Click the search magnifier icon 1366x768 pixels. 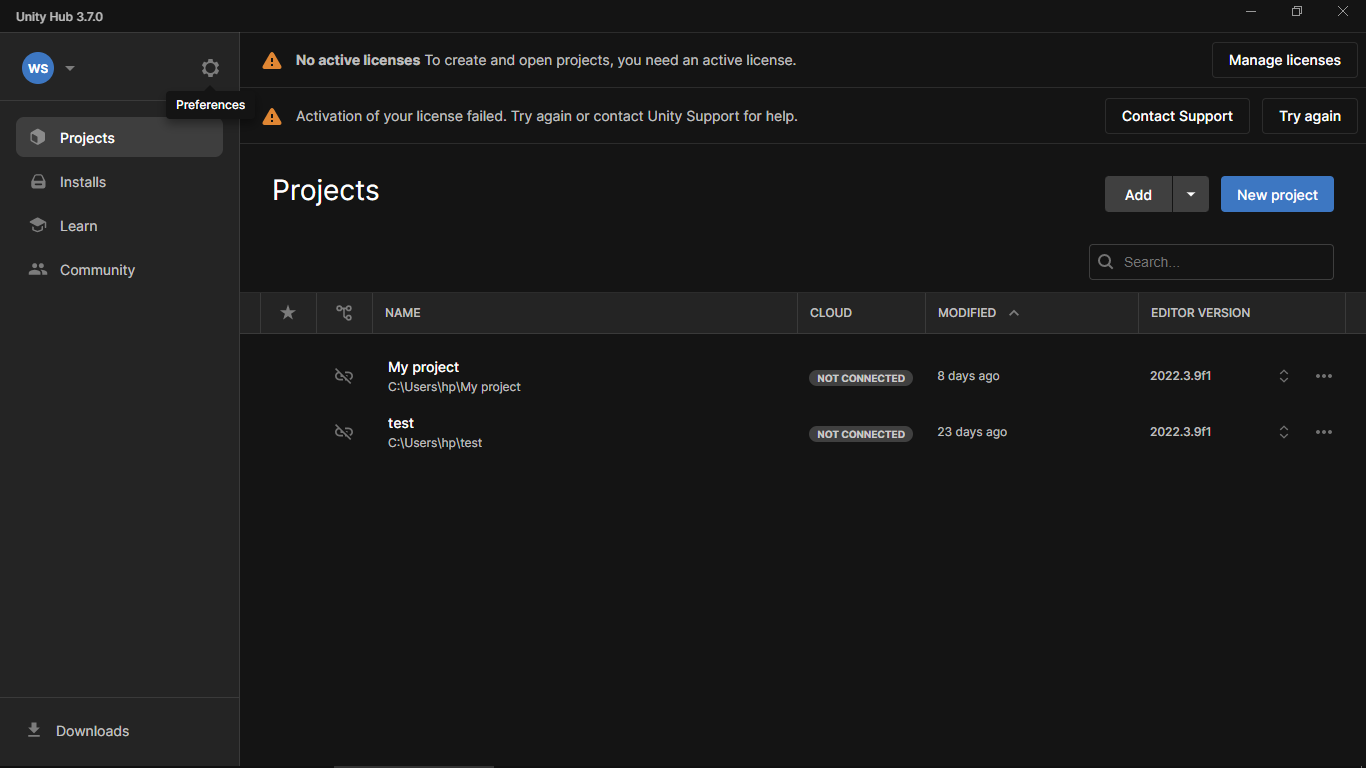[x=1105, y=261]
